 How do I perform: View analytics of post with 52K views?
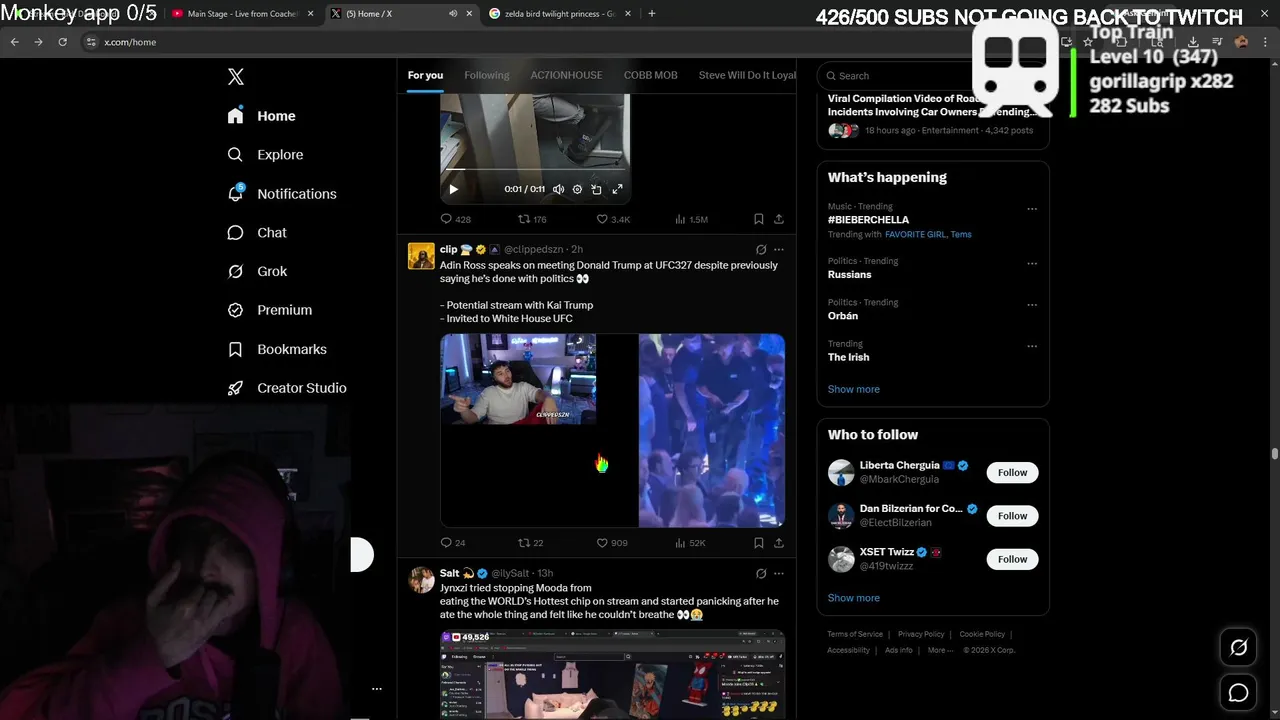pos(690,543)
